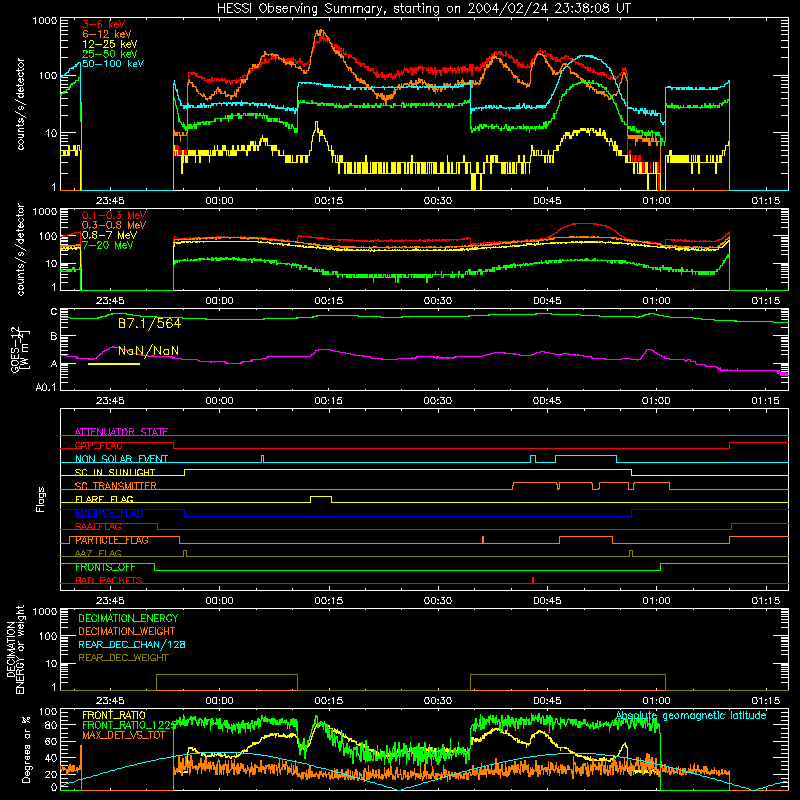The image size is (800, 800).
Task: Select the A4Z_FLAG label
Action: (98, 553)
